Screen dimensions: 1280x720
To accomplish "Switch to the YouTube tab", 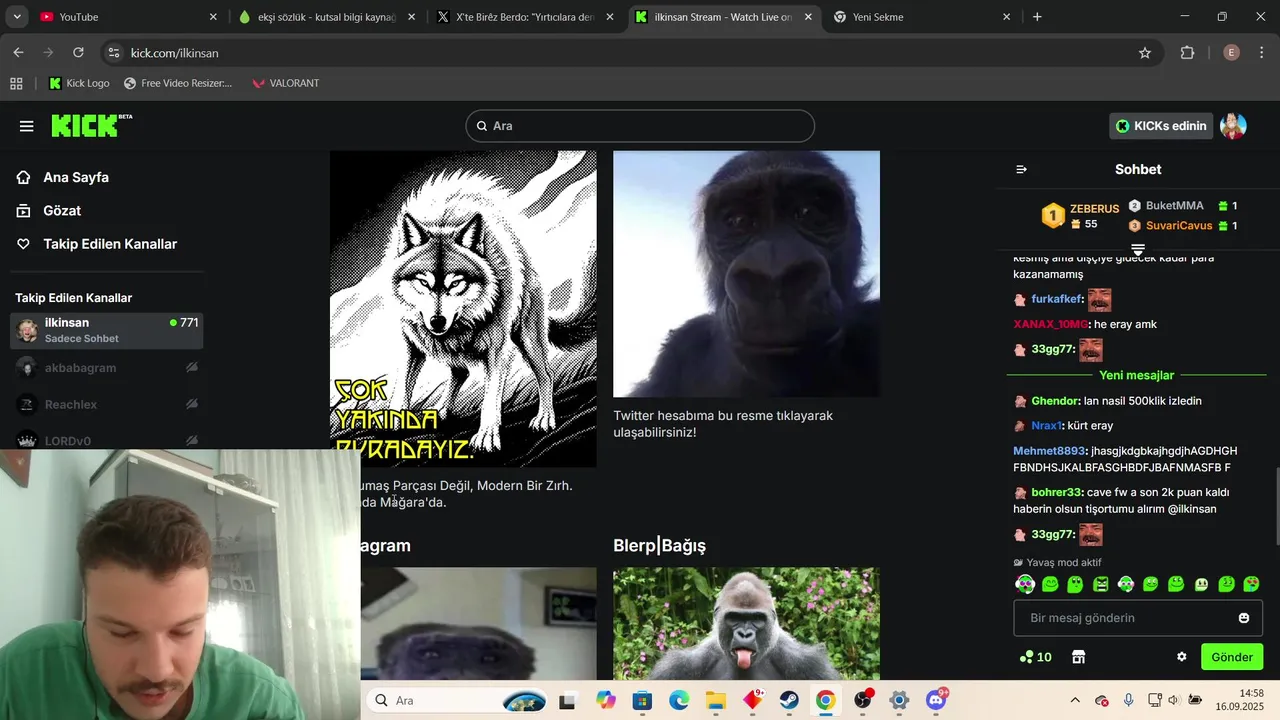I will click(x=128, y=17).
